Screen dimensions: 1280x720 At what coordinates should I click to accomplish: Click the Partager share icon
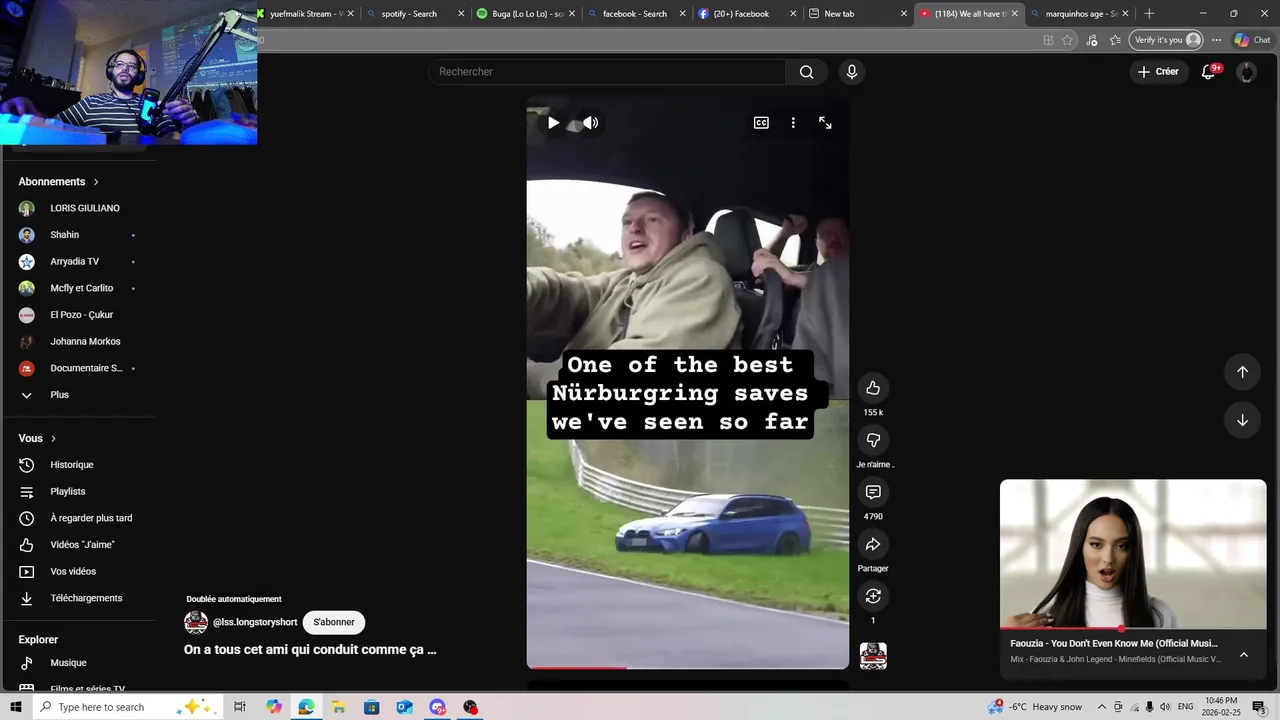click(x=873, y=544)
